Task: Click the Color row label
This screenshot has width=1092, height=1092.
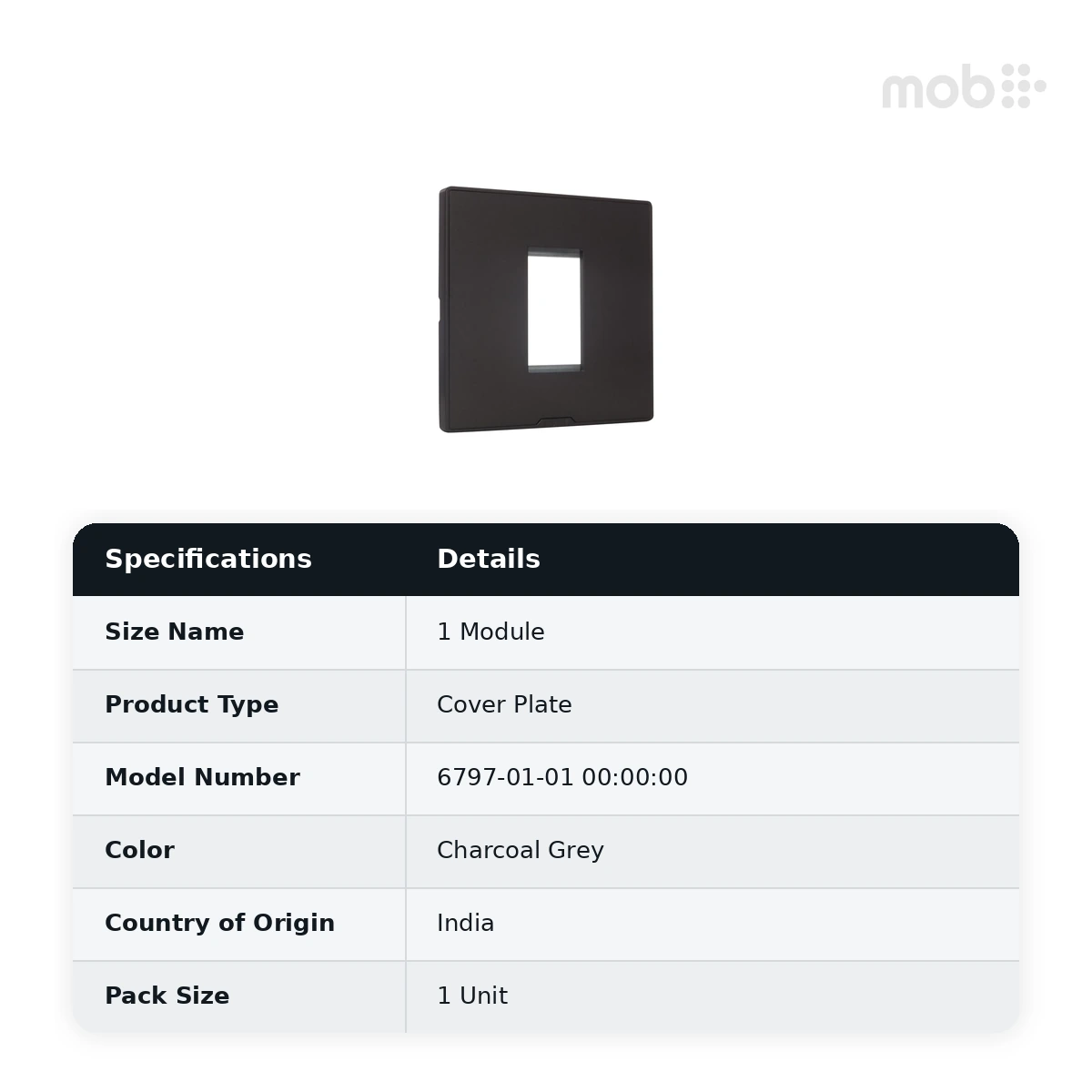Action: pos(139,850)
